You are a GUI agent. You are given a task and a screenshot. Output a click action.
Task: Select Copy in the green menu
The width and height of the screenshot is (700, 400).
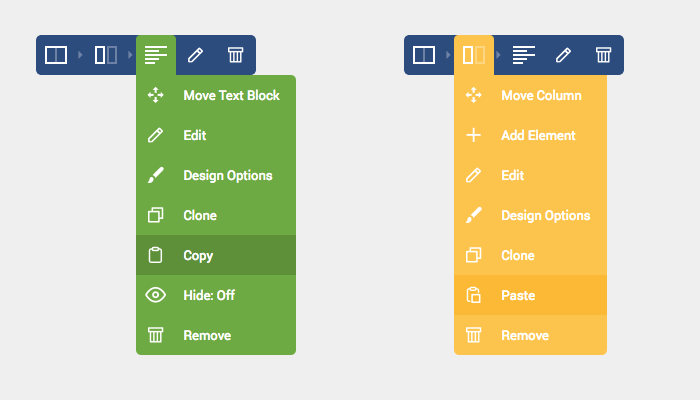click(x=216, y=255)
